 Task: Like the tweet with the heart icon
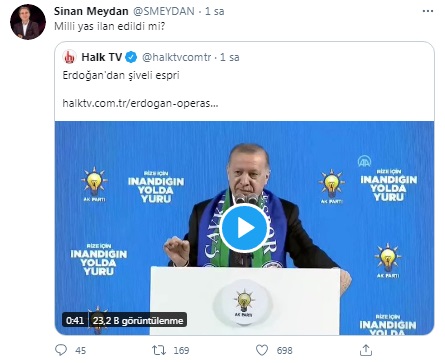click(262, 350)
